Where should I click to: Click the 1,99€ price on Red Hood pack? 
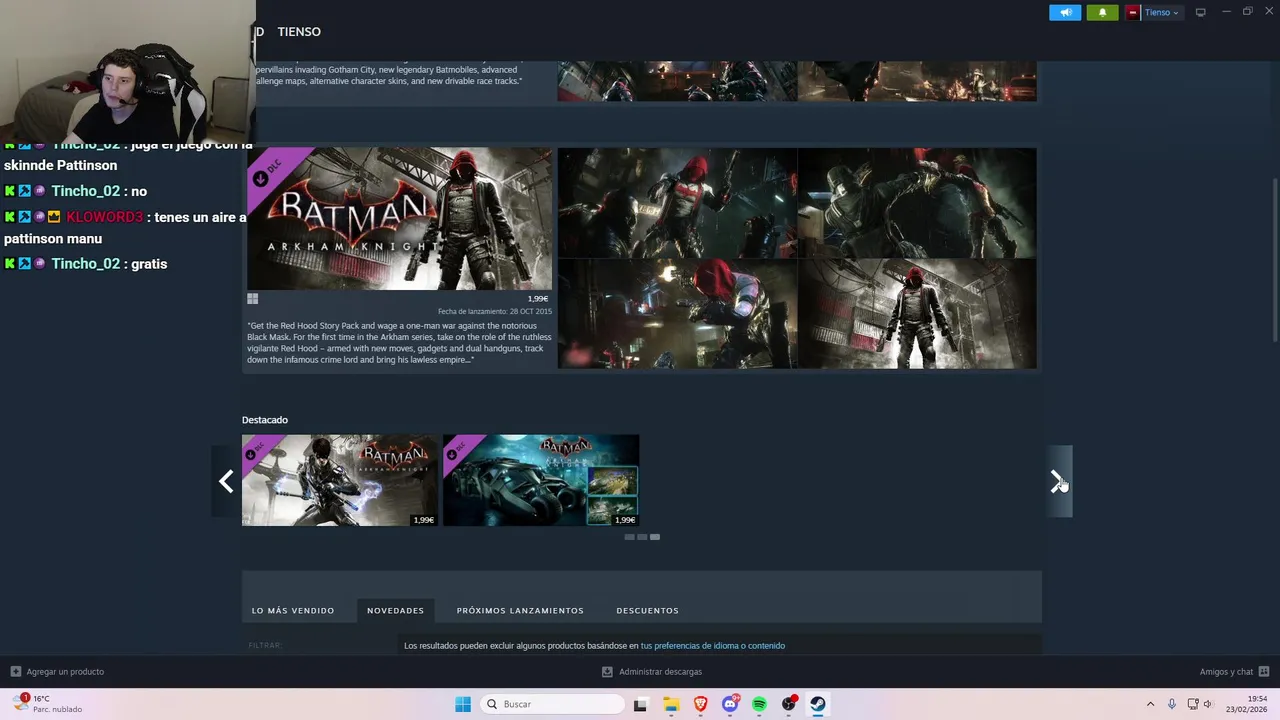click(x=538, y=299)
